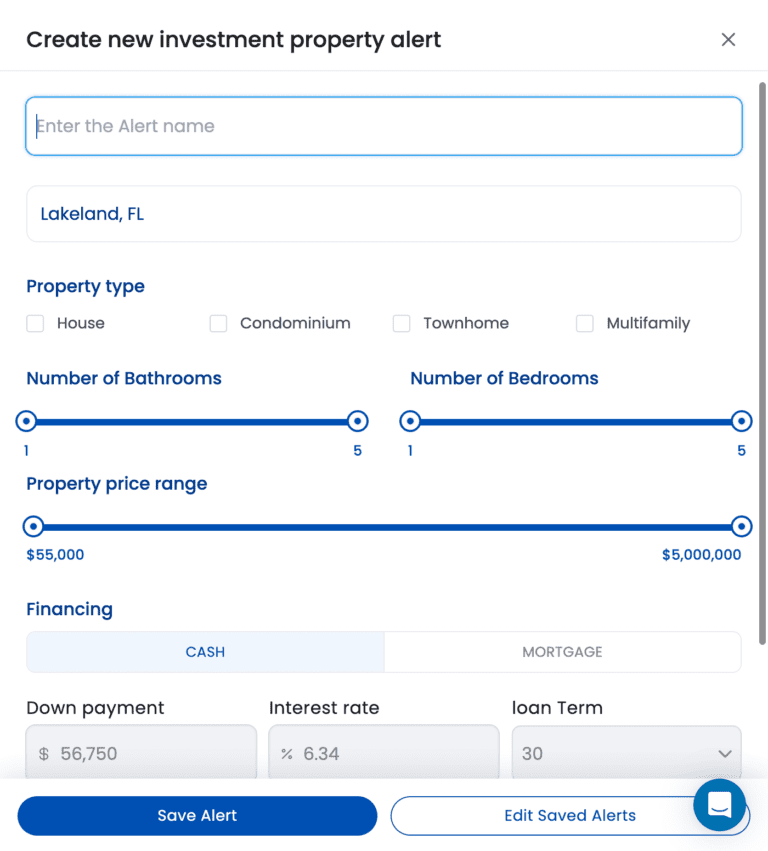Image resolution: width=768 pixels, height=851 pixels.
Task: Click the maximum bathrooms slider handle
Action: [357, 421]
